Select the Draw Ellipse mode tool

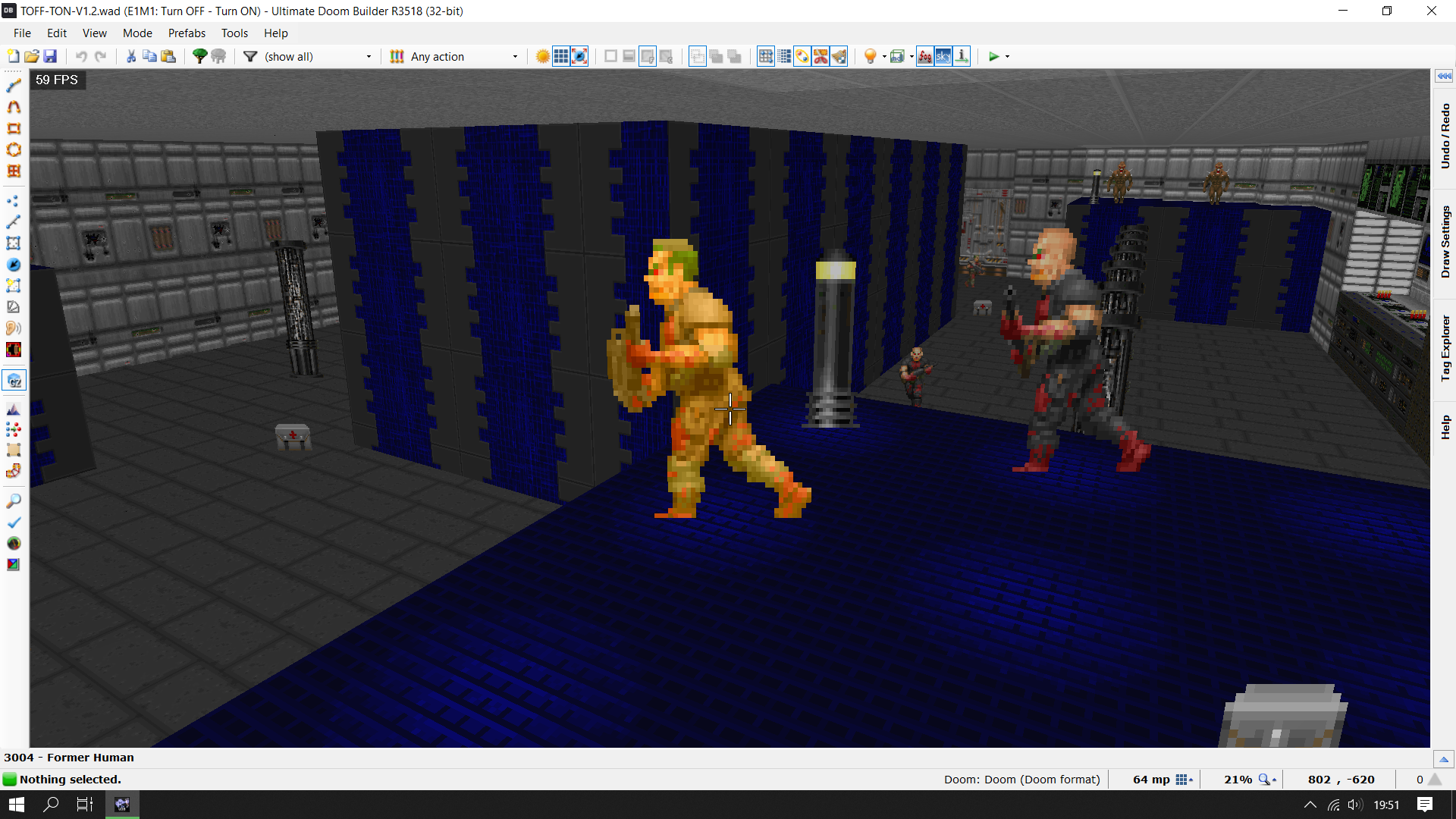click(14, 149)
